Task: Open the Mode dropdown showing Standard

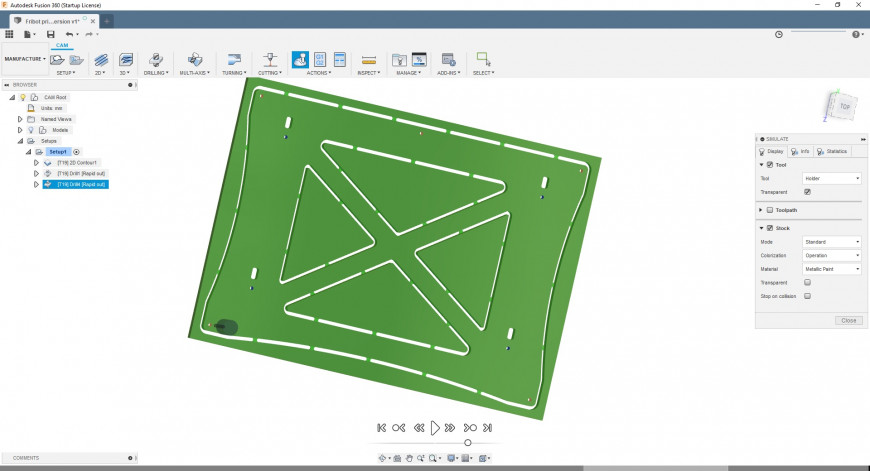Action: pos(832,242)
